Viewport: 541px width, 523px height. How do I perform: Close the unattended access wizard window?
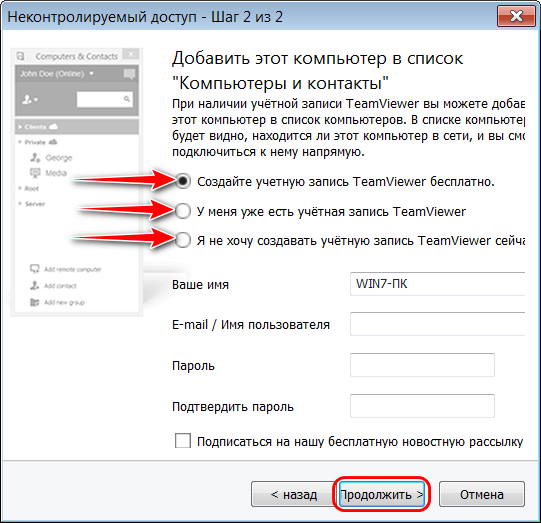(516, 16)
